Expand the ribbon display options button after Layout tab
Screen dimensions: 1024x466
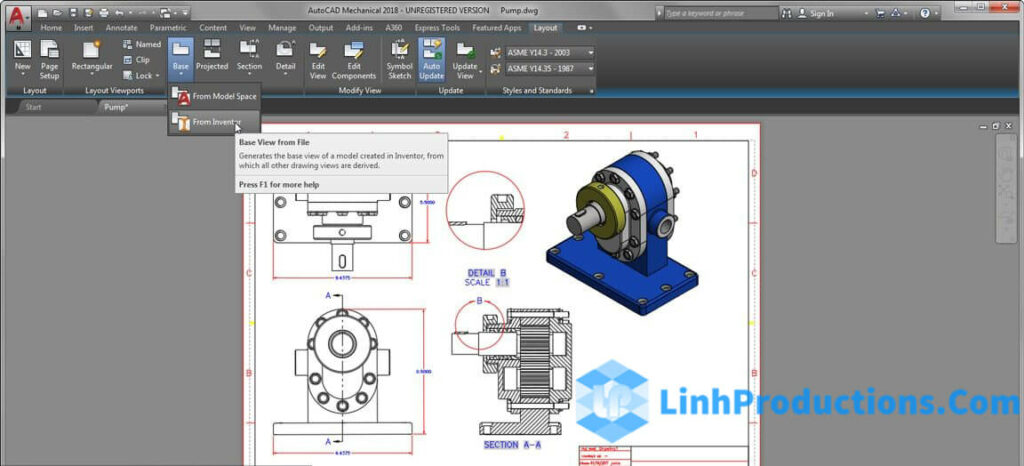(x=585, y=28)
